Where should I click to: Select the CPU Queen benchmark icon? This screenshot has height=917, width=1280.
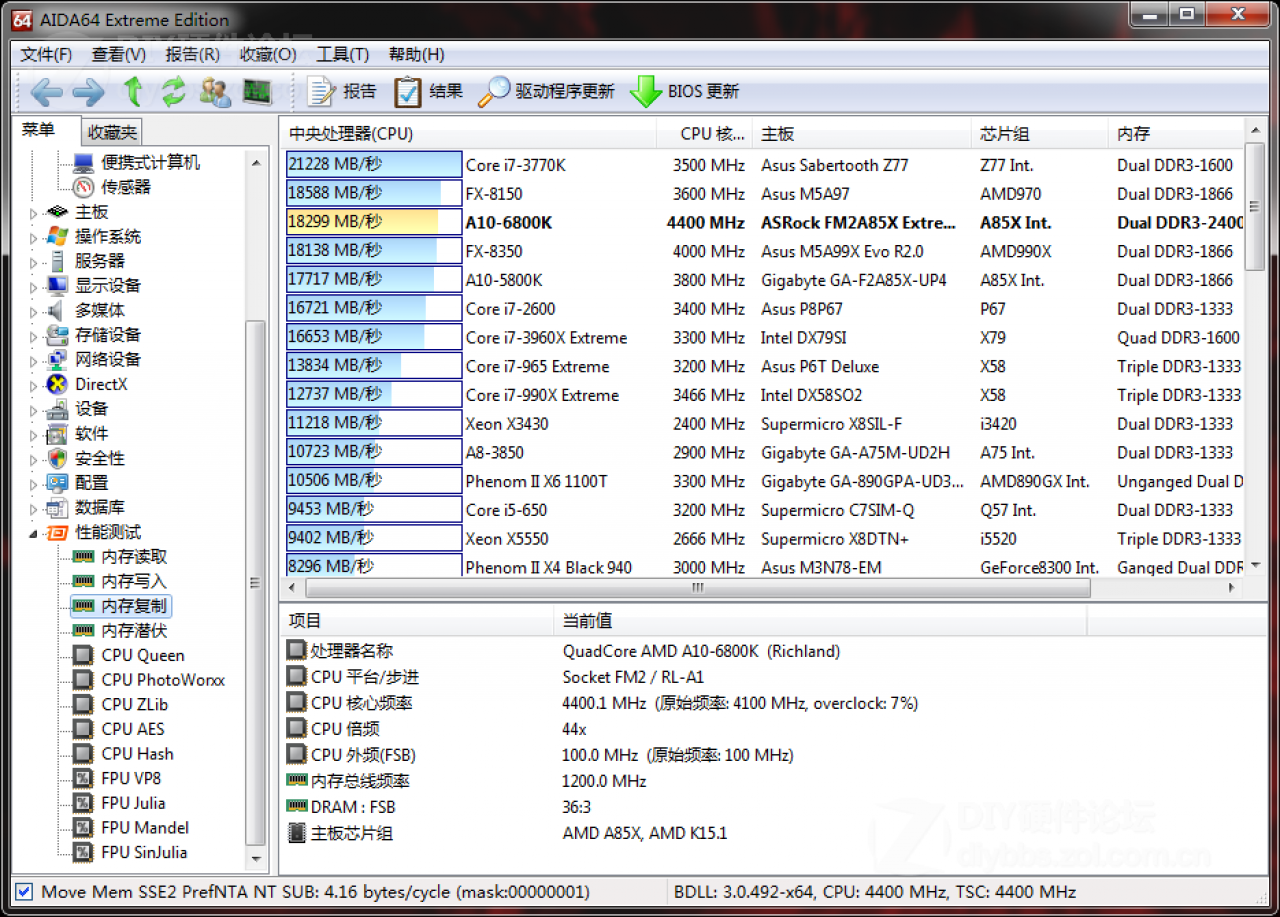[84, 656]
